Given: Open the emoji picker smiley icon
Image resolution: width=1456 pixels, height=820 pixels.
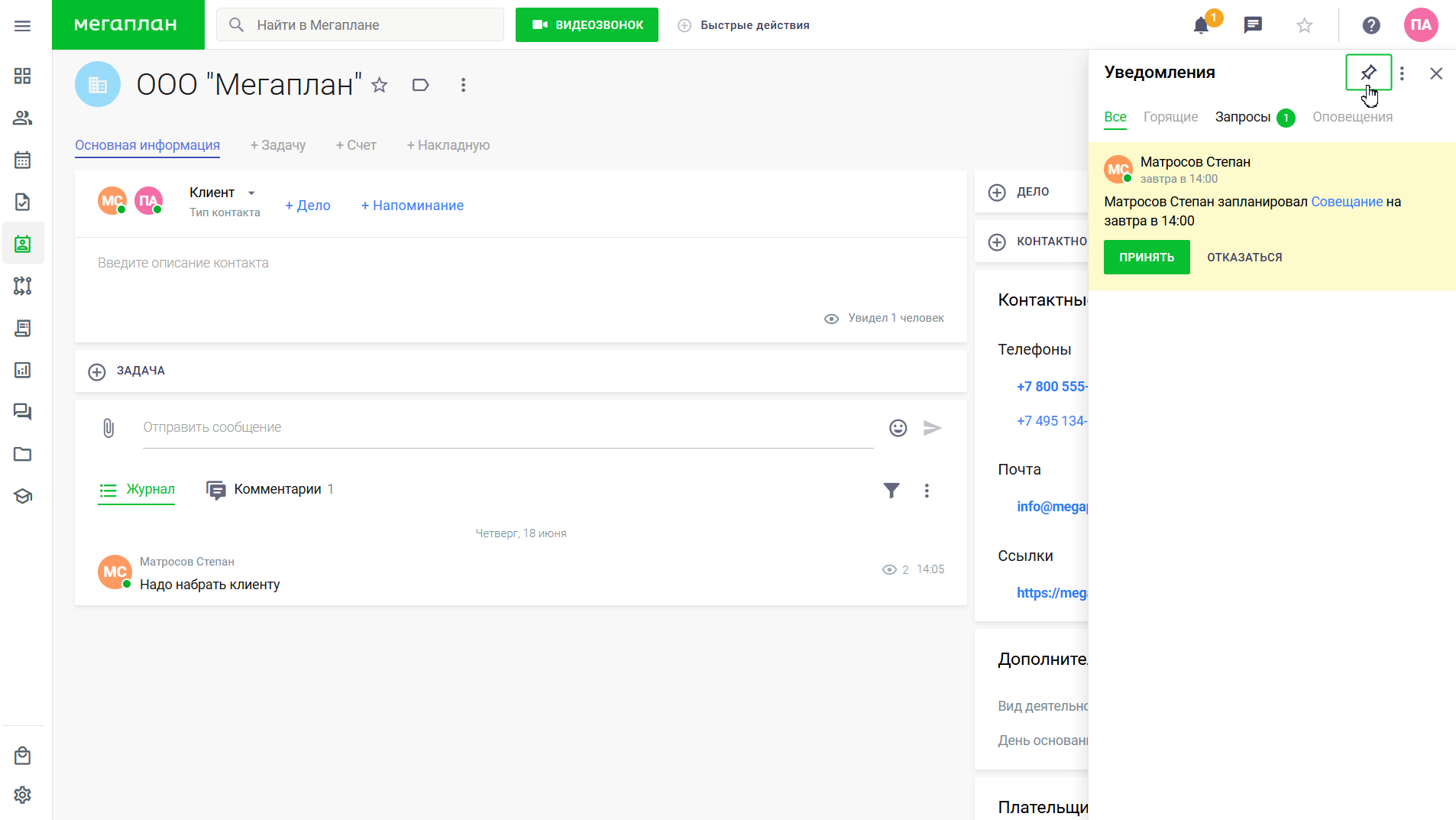Looking at the screenshot, I should [898, 428].
